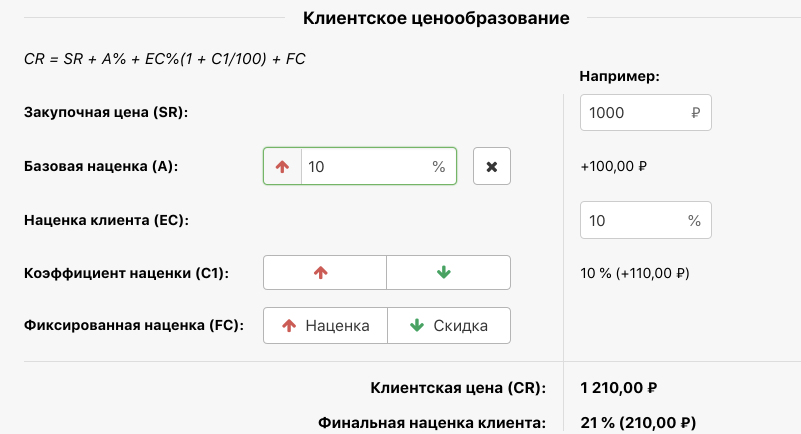Select the Скидка option for fixed markup

(448, 325)
